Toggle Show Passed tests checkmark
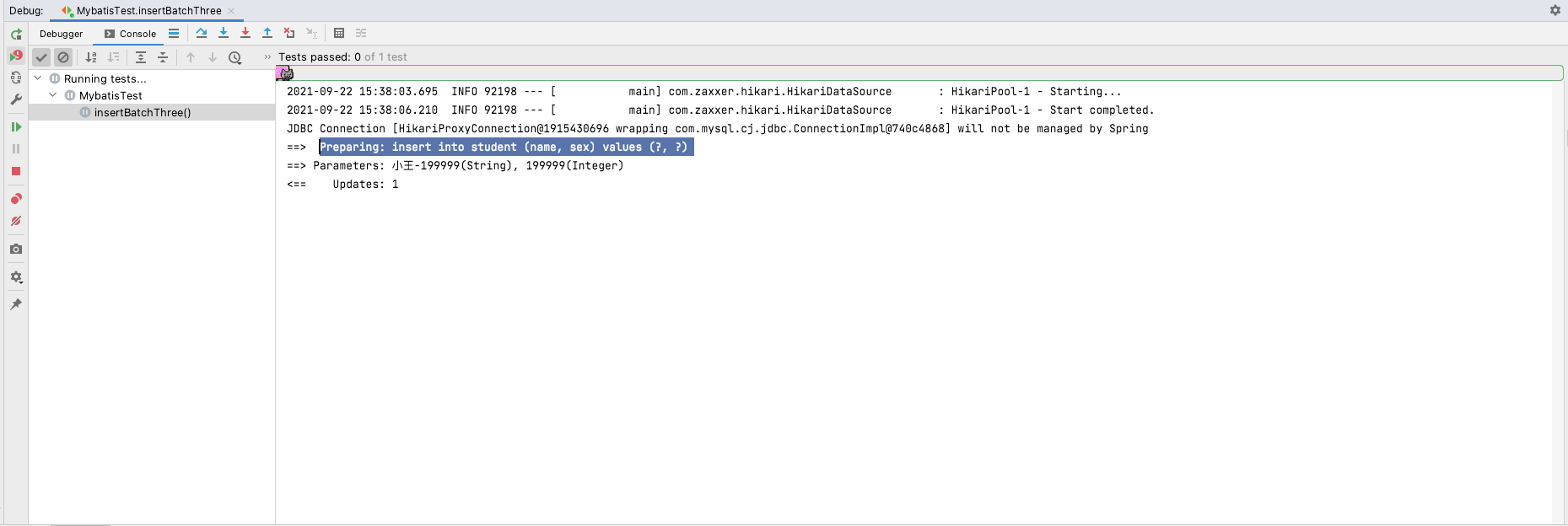Image resolution: width=1568 pixels, height=526 pixels. point(41,57)
